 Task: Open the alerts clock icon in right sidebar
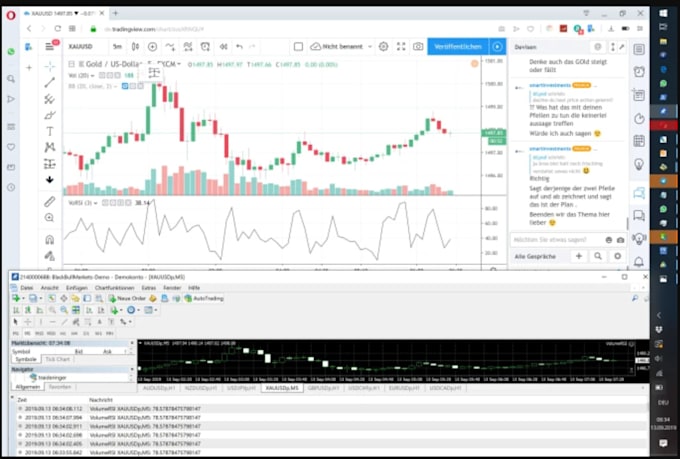639,72
